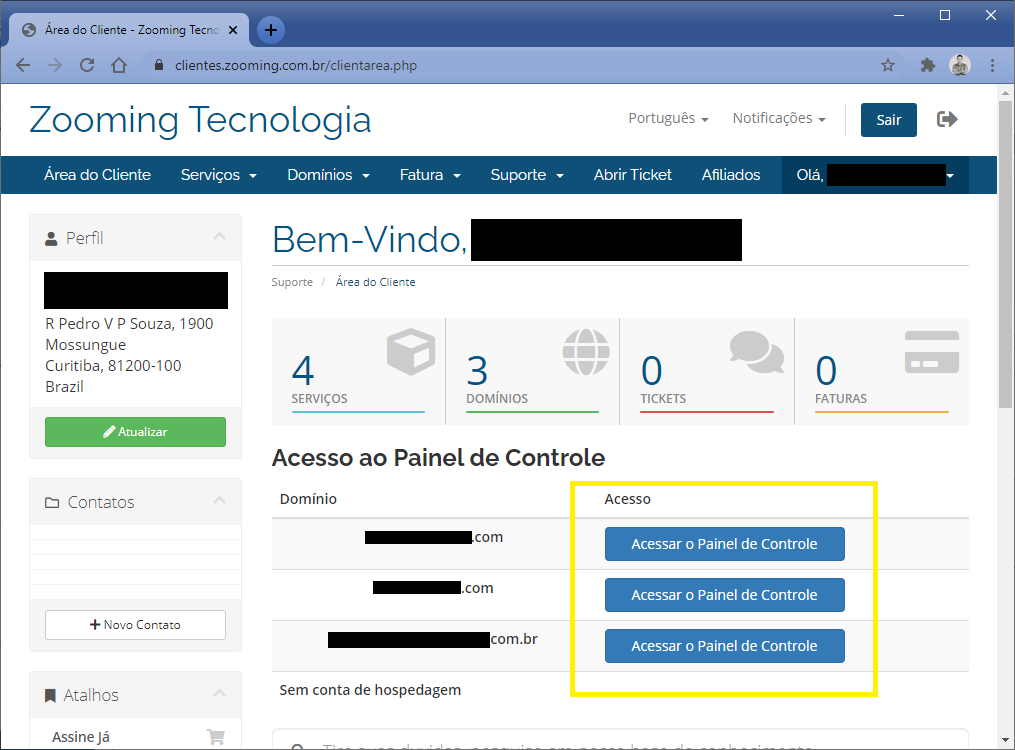Viewport: 1015px width, 750px height.
Task: Click the Acesso ao Painel de Controle heading
Action: pyautogui.click(x=438, y=458)
